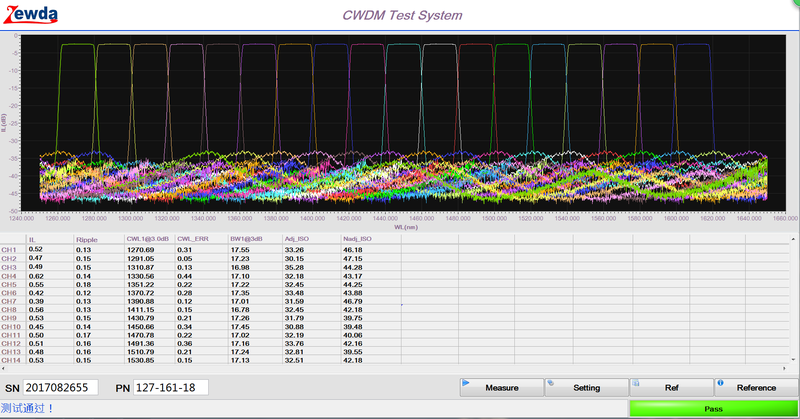Click the info icon on Reference button

pos(720,383)
